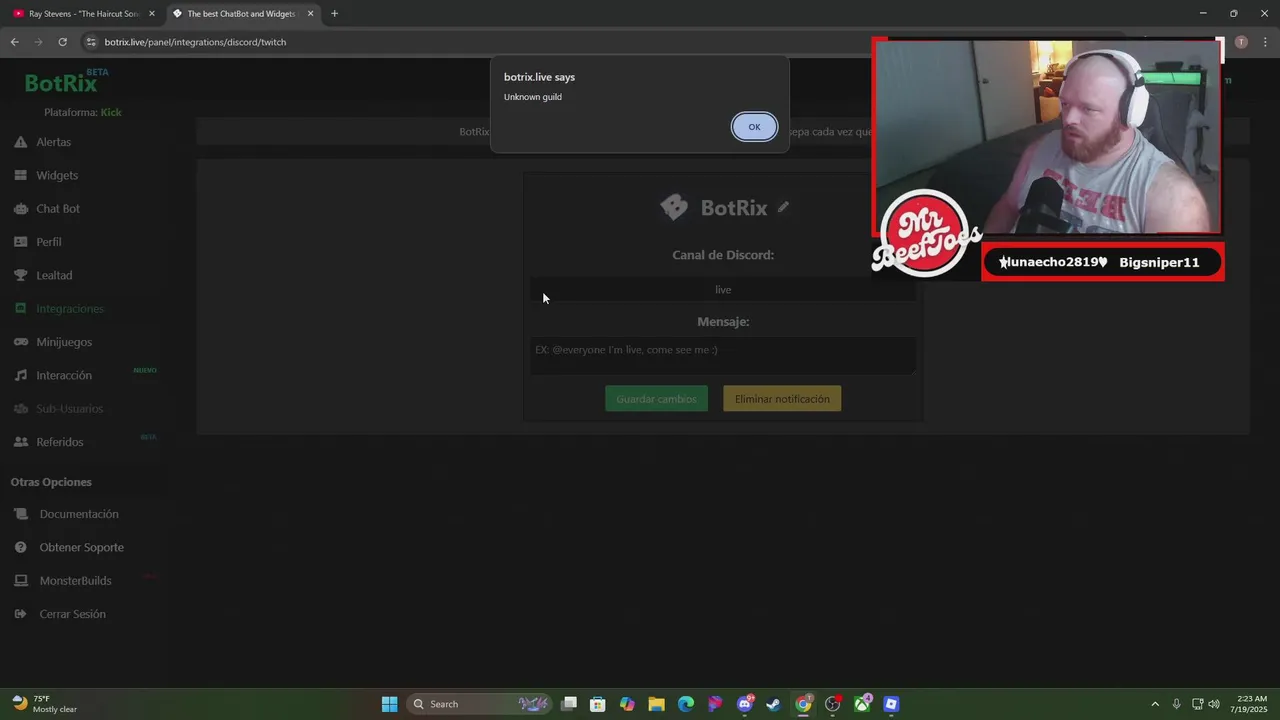
Task: Open Integraciones via its sidebar icon
Action: point(20,309)
